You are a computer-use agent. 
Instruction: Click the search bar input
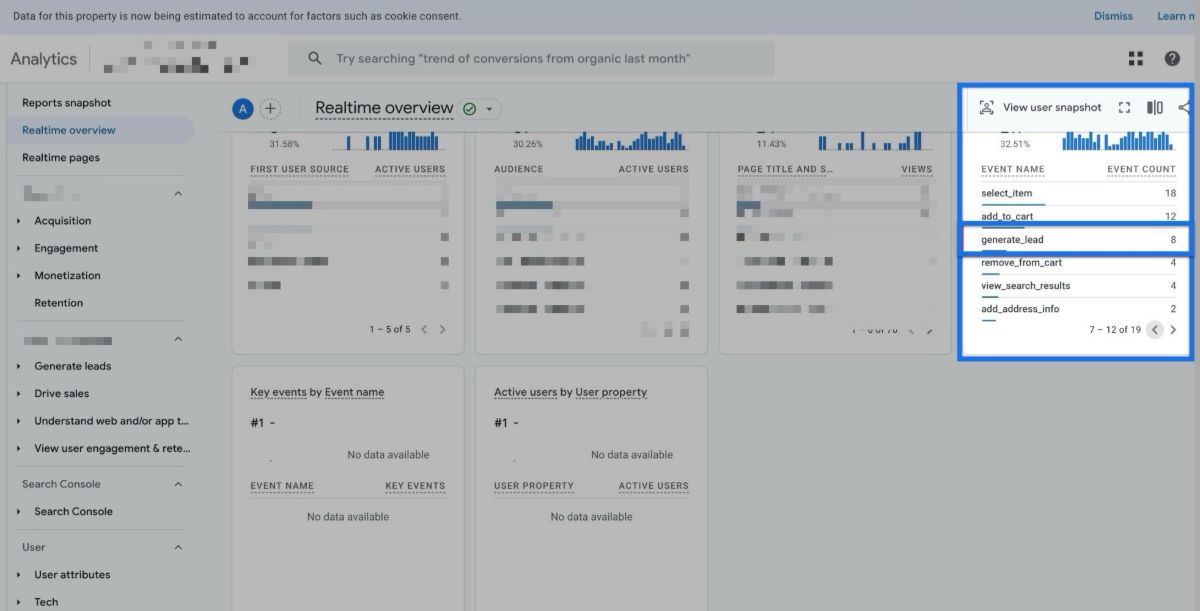pyautogui.click(x=530, y=59)
